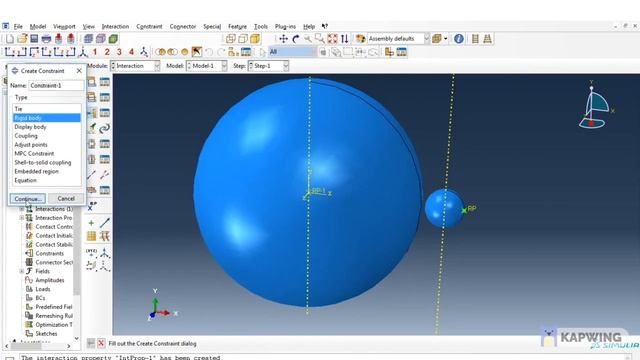Open the Interaction menu
Image resolution: width=640 pixels, height=360 pixels.
click(x=116, y=27)
